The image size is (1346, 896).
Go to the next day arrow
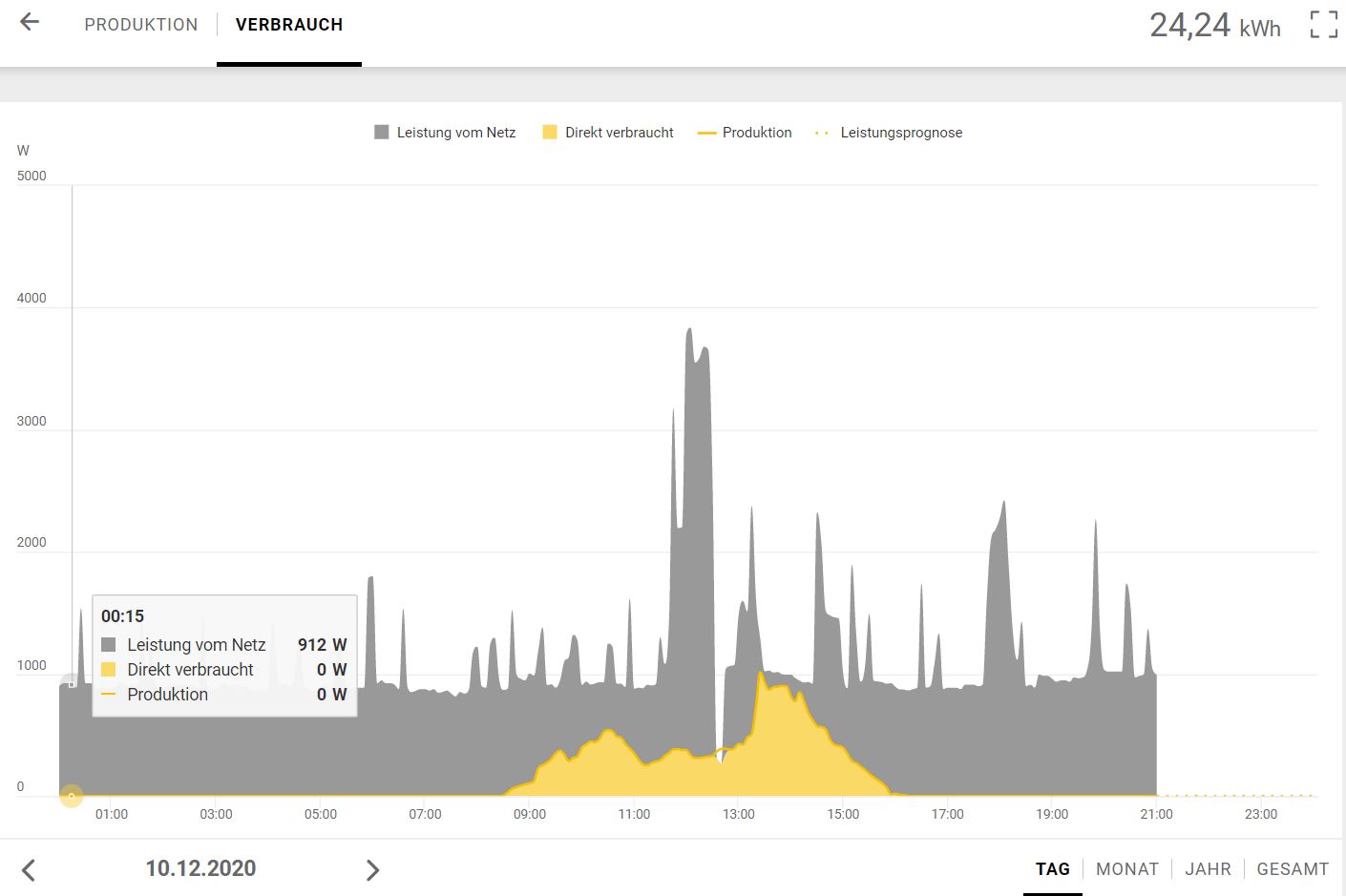point(372,869)
